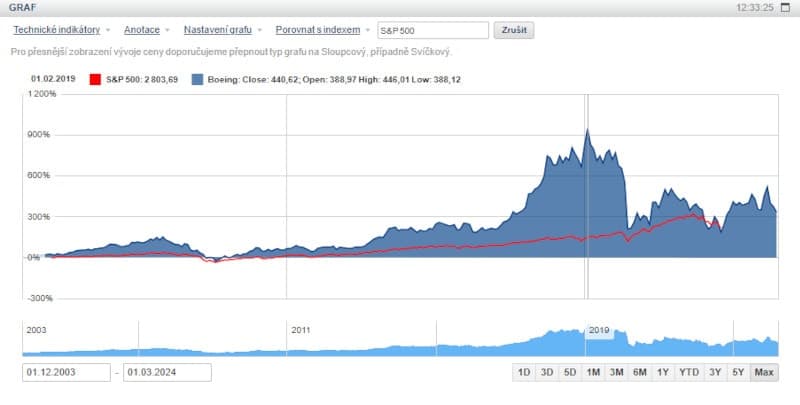The image size is (800, 405).
Task: Focus the S&P 500 index input field
Action: (433, 30)
